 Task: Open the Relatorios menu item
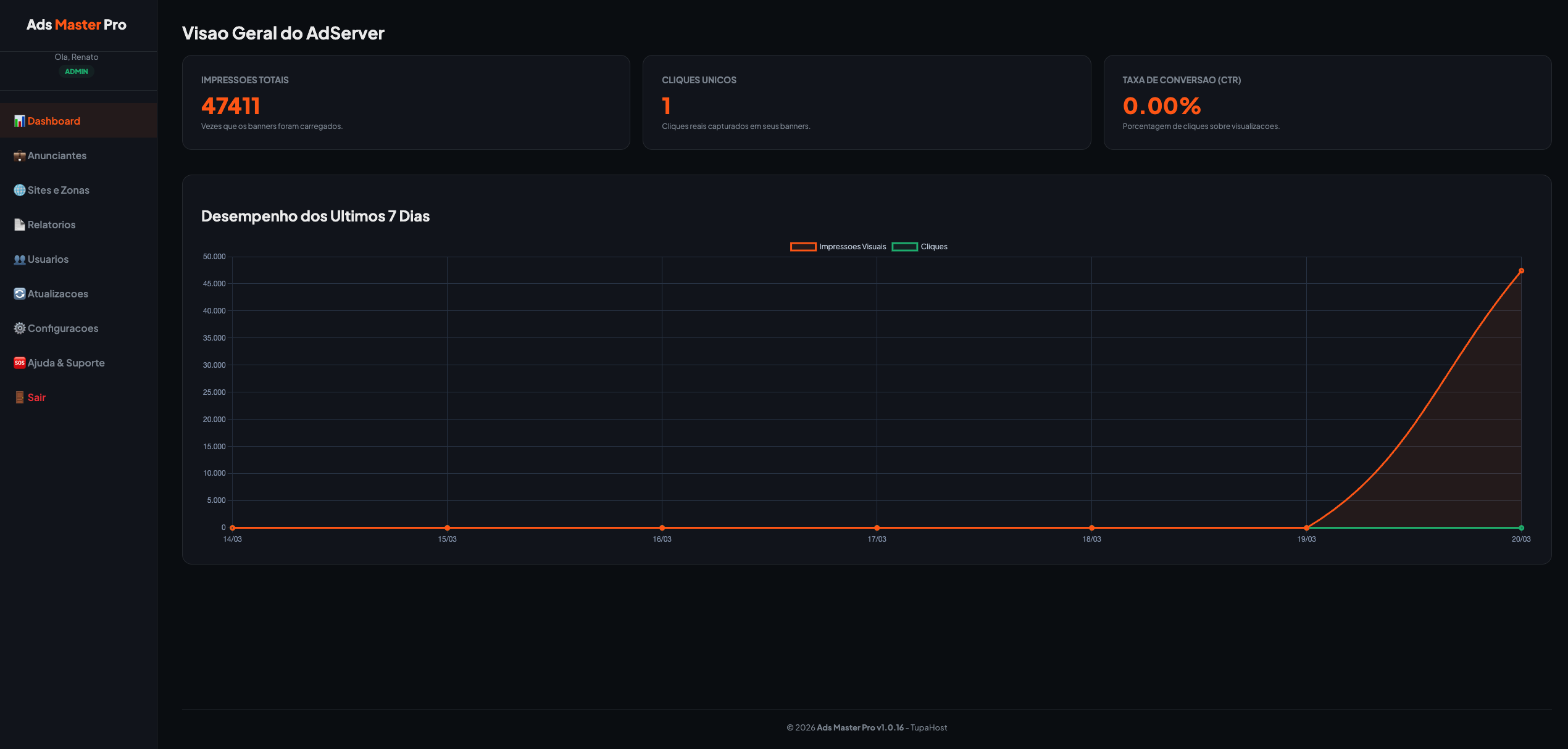click(52, 225)
